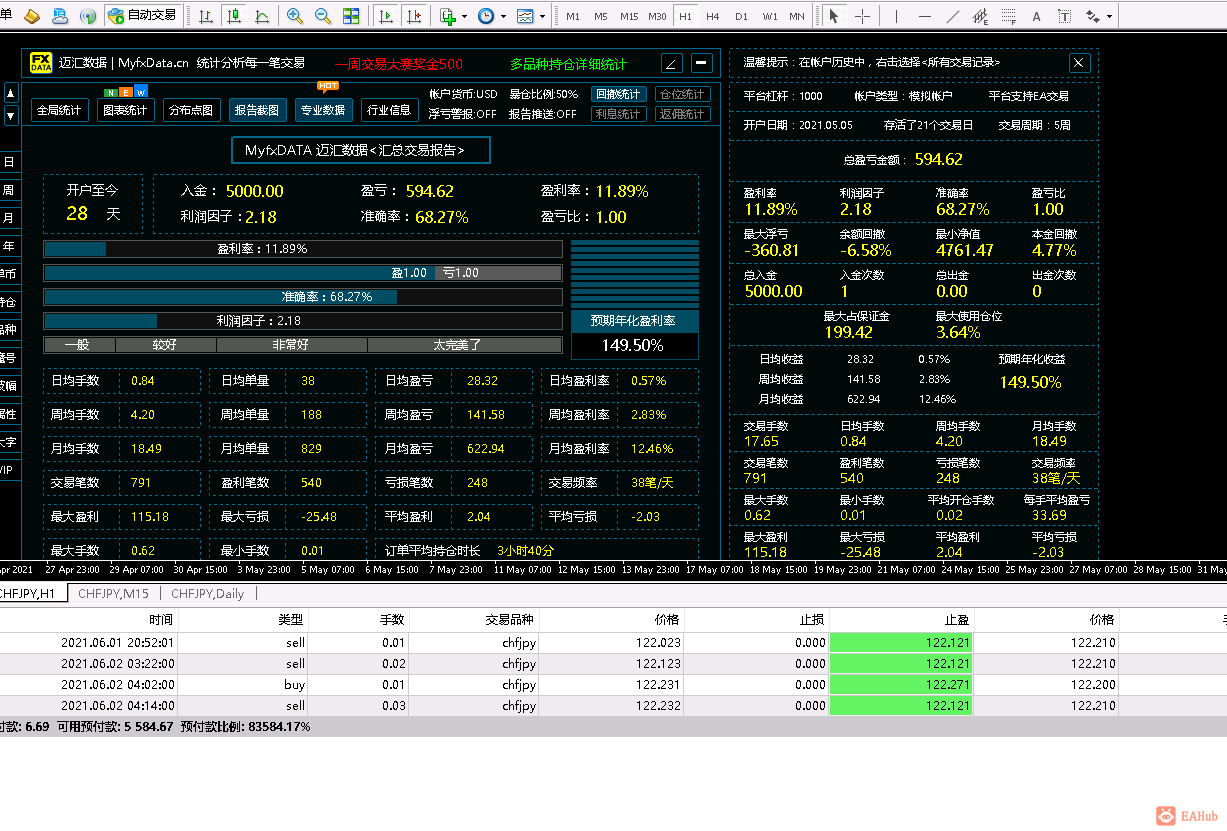Viewport: 1227px width, 831px height.
Task: Click the 时间 column header
Action: (x=161, y=620)
